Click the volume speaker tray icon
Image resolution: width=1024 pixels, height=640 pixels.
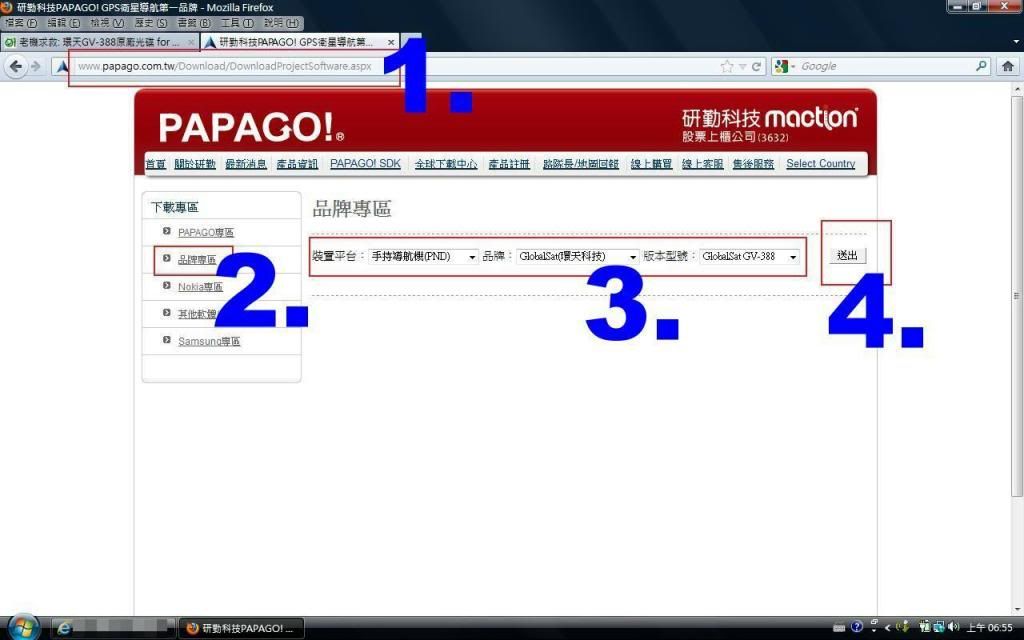coord(952,628)
